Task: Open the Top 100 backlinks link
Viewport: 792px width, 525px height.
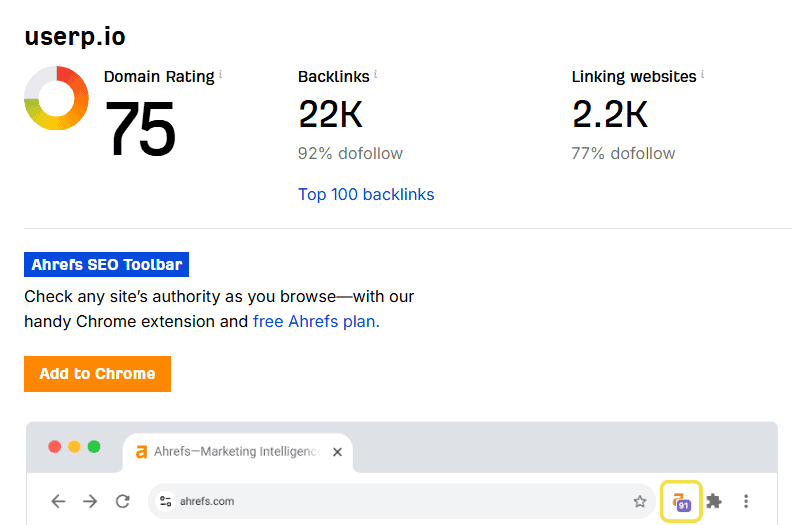Action: [x=366, y=194]
